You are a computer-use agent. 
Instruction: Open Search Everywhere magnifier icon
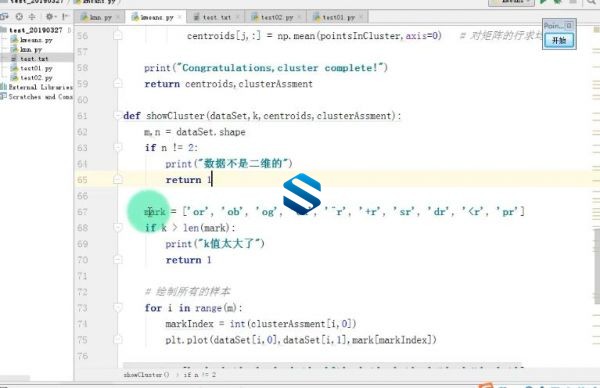click(591, 2)
